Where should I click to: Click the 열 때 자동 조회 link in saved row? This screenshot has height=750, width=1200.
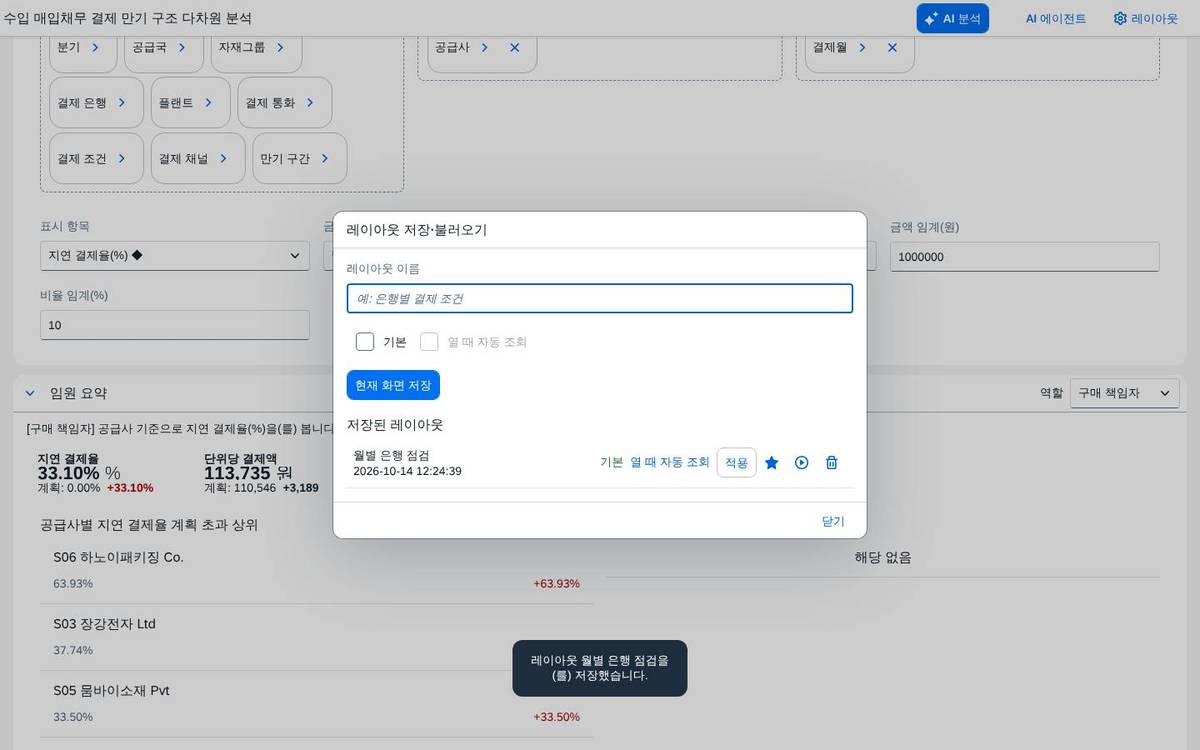(670, 462)
